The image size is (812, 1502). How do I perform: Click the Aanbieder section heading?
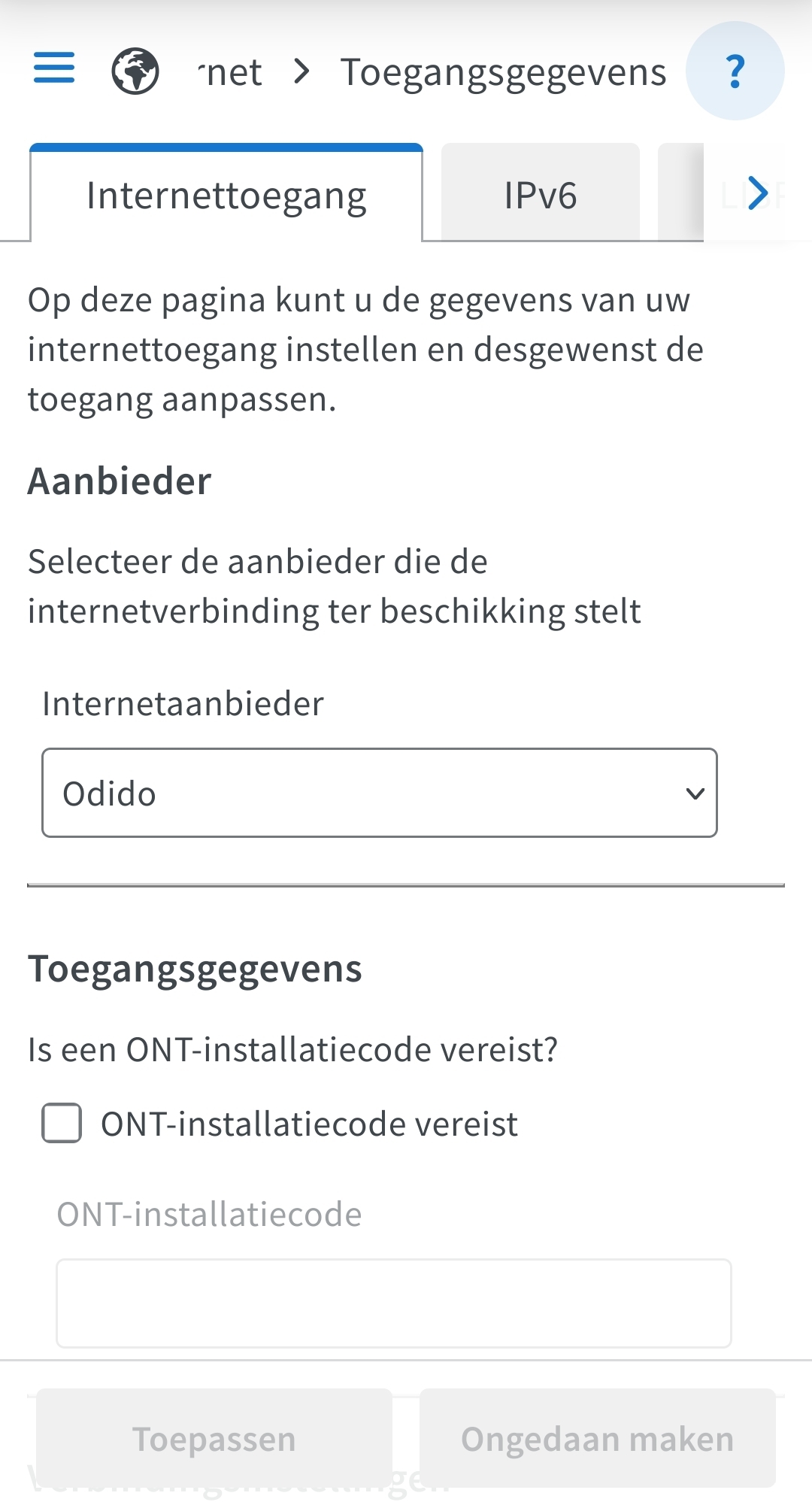120,481
